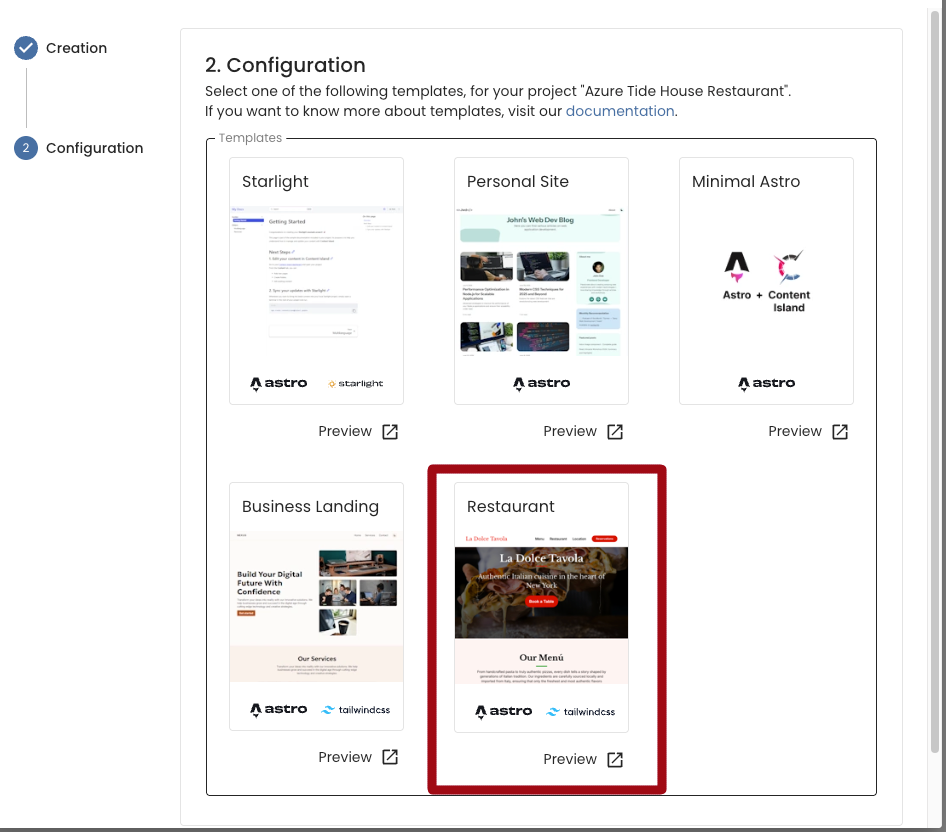
Task: Pick the Business Landing template thumbnail
Action: coord(316,605)
